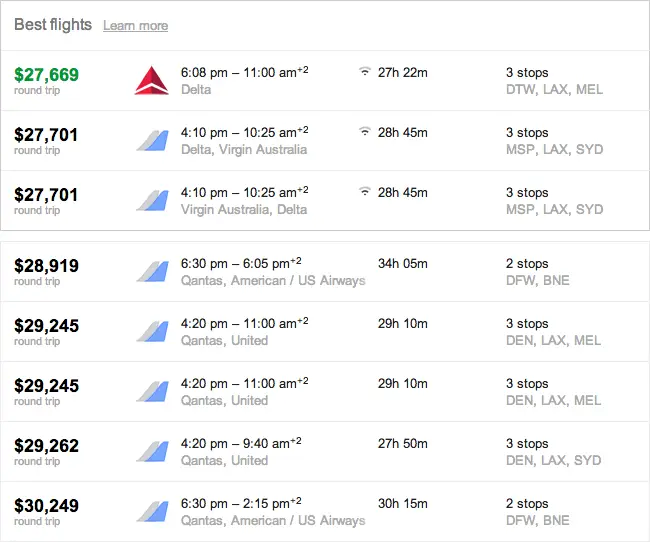
Task: Select the $30,249 round trip price
Action: (46, 511)
